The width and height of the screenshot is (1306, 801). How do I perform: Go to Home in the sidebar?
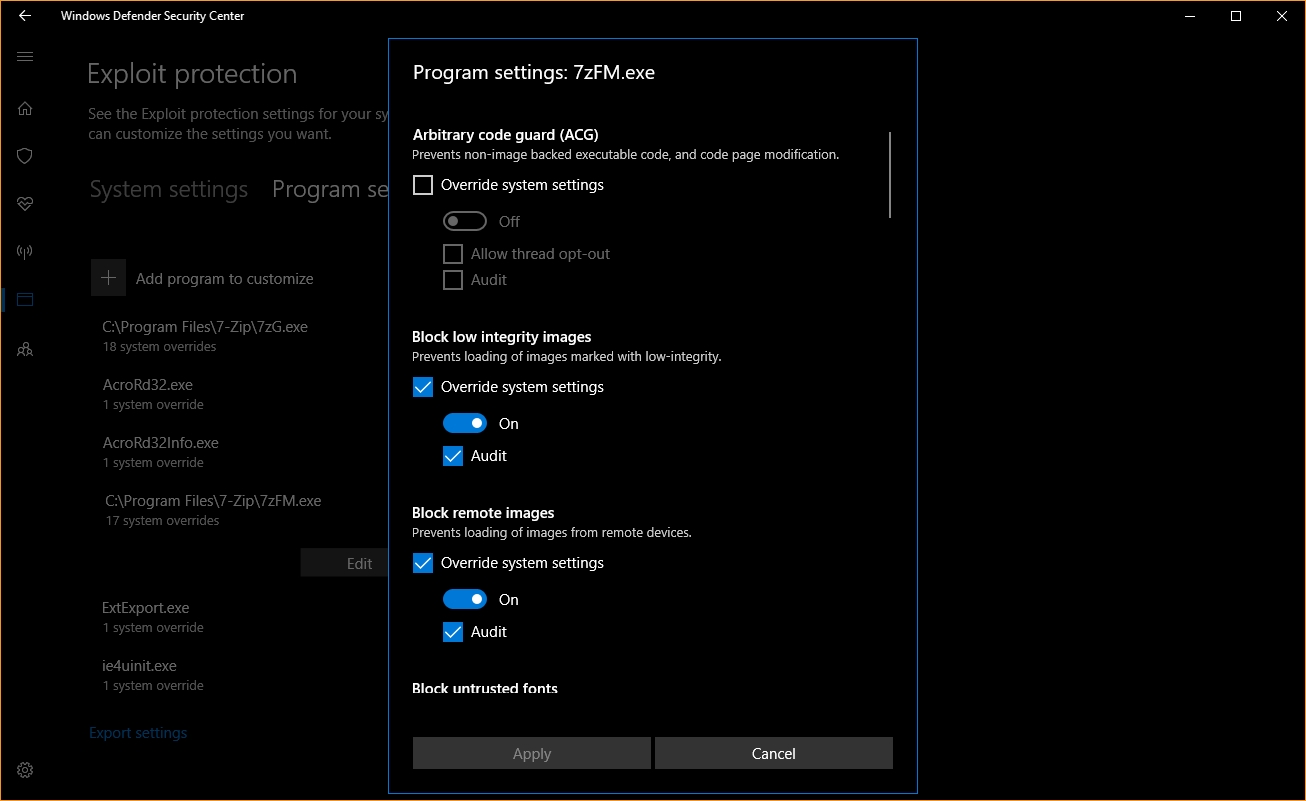pyautogui.click(x=25, y=108)
